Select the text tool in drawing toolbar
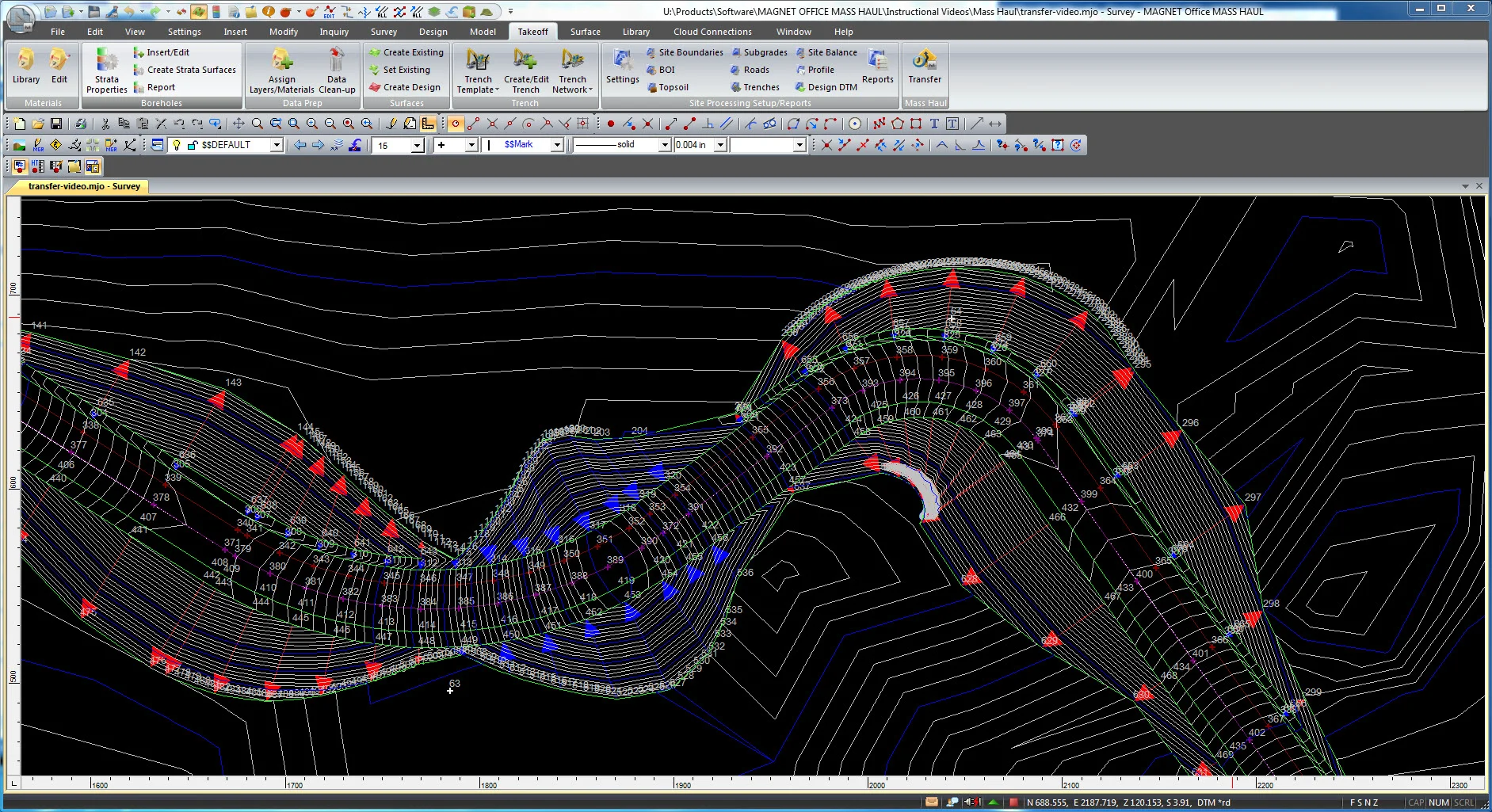Screen dimensions: 1492x812 934,124
